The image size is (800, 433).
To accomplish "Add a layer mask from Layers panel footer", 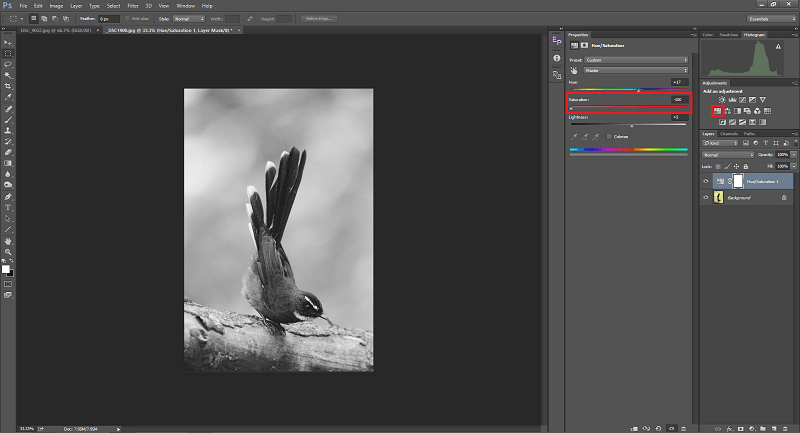I will tap(740, 429).
